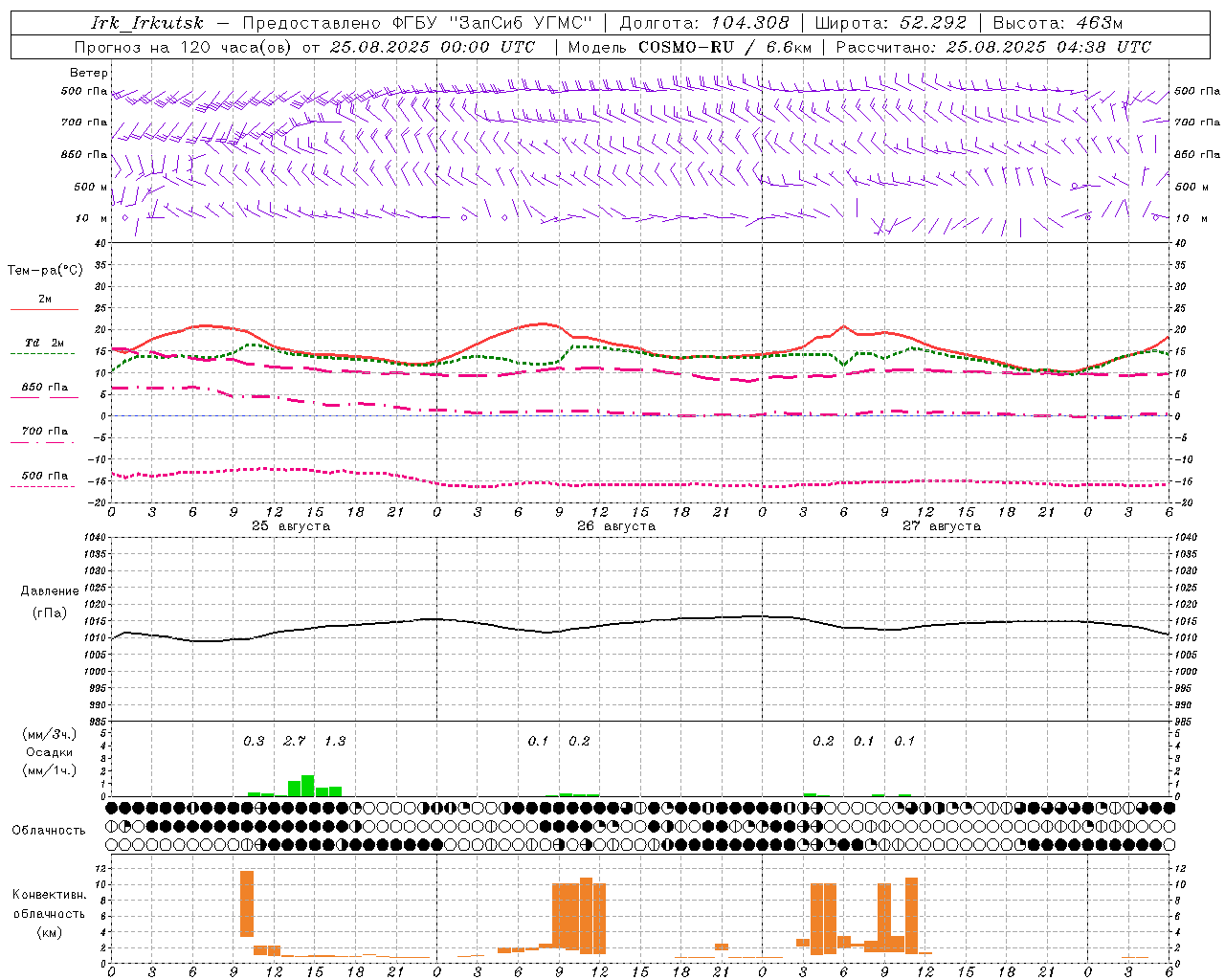Click the 0.3 precipitation total value
The height and width of the screenshot is (980, 1225).
[254, 741]
